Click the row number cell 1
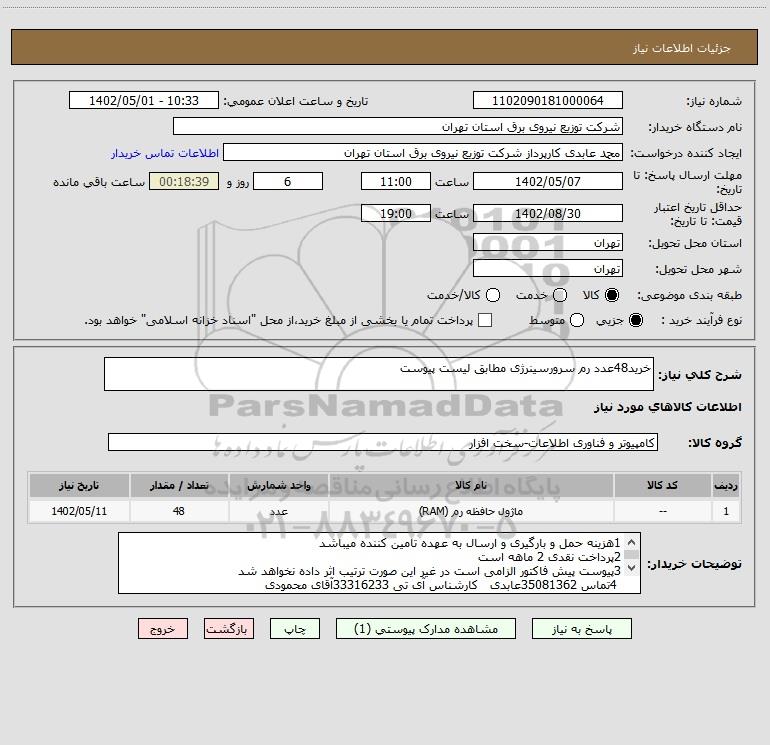Image resolution: width=770 pixels, height=745 pixels. (726, 511)
